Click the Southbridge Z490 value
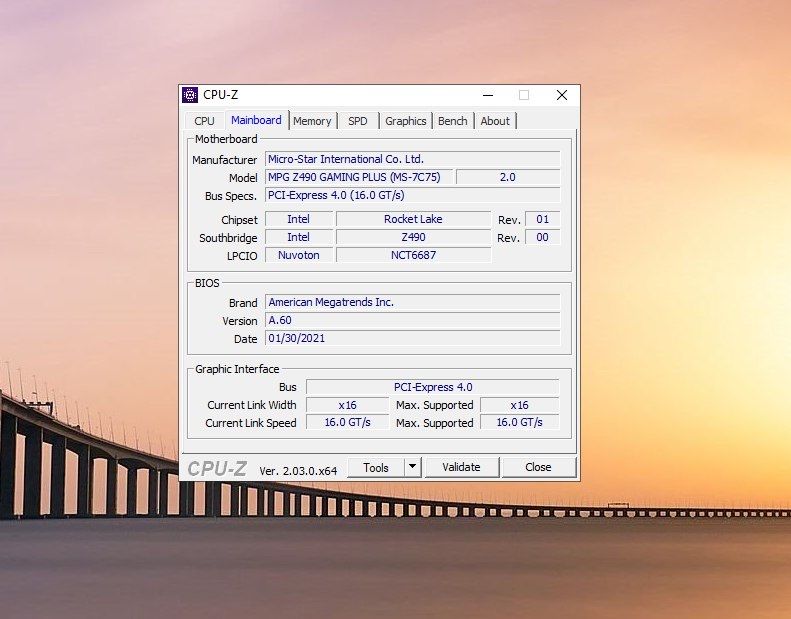Screen dimensions: 791x619 click(413, 237)
